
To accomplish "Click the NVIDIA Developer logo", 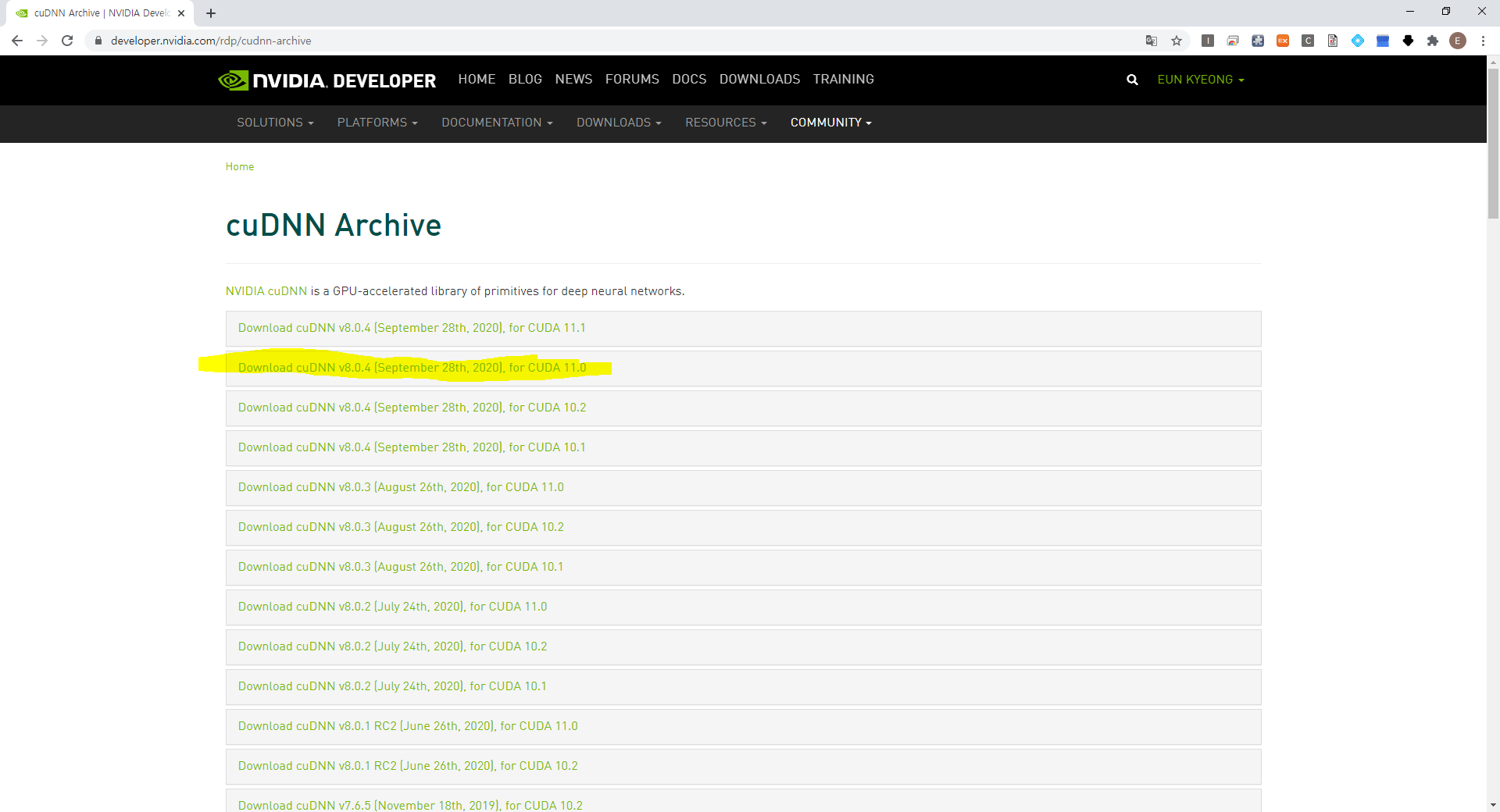I will click(x=327, y=80).
